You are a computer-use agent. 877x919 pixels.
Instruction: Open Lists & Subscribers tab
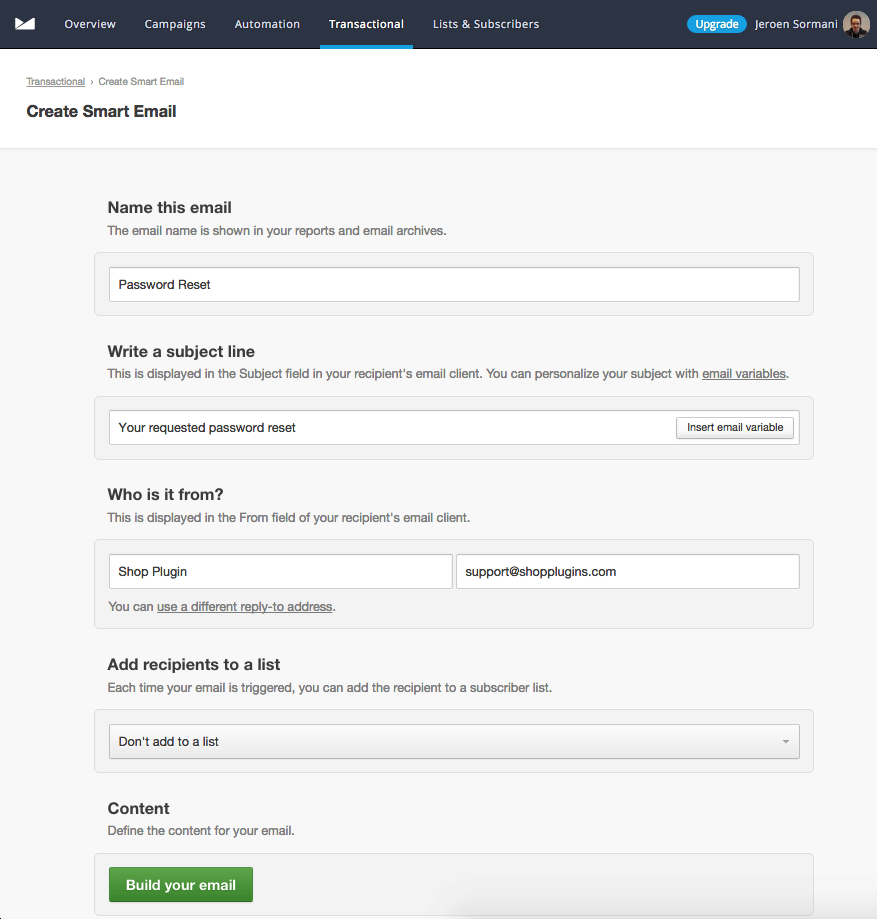(x=485, y=24)
